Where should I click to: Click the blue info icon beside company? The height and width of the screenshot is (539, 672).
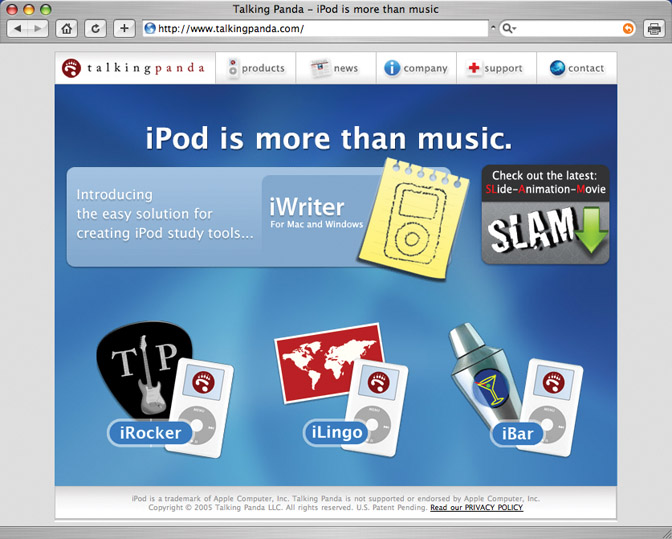[x=392, y=68]
